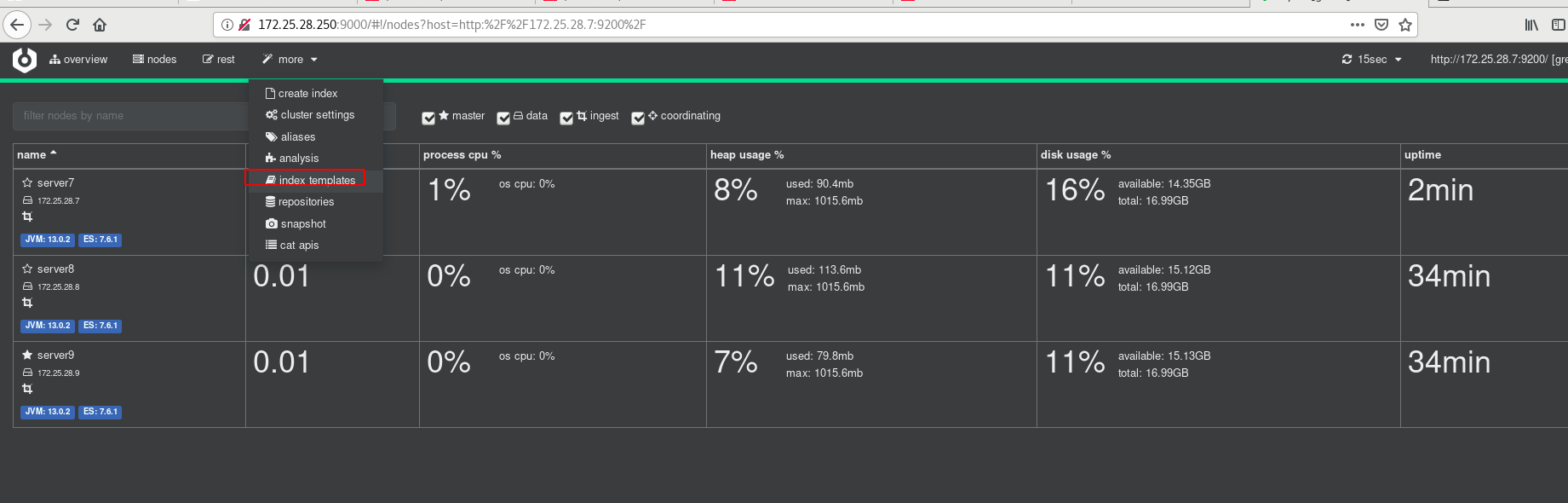Click the connection security info icon

point(227,25)
